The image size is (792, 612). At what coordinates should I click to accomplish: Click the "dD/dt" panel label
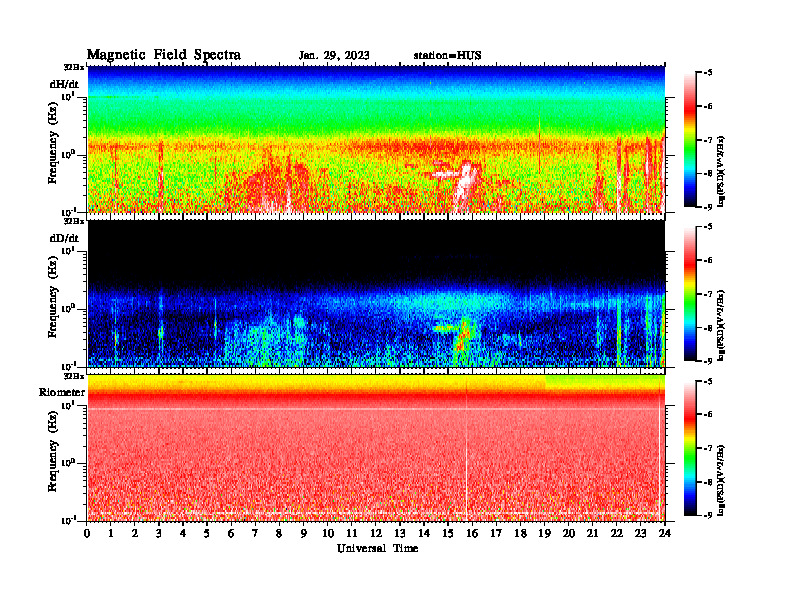[x=64, y=238]
